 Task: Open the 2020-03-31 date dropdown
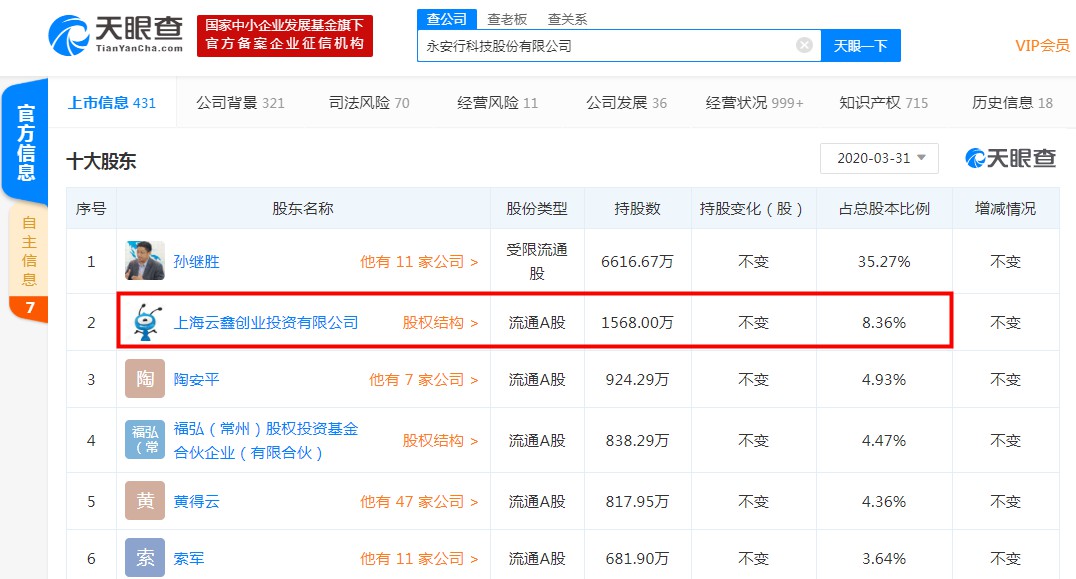(x=879, y=158)
